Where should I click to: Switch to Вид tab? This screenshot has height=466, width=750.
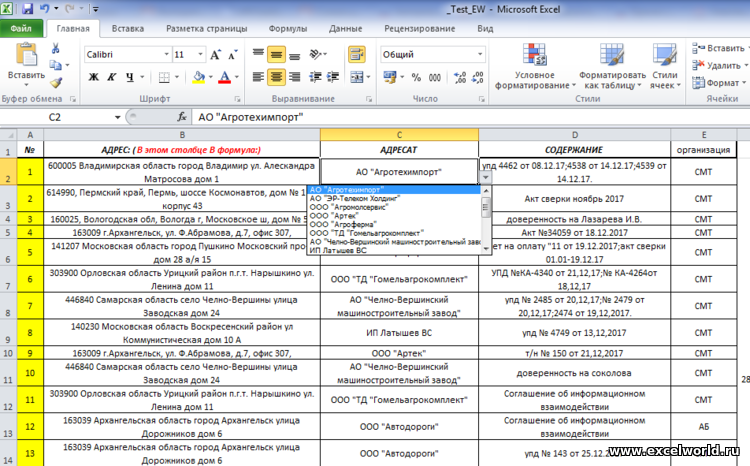pos(485,29)
